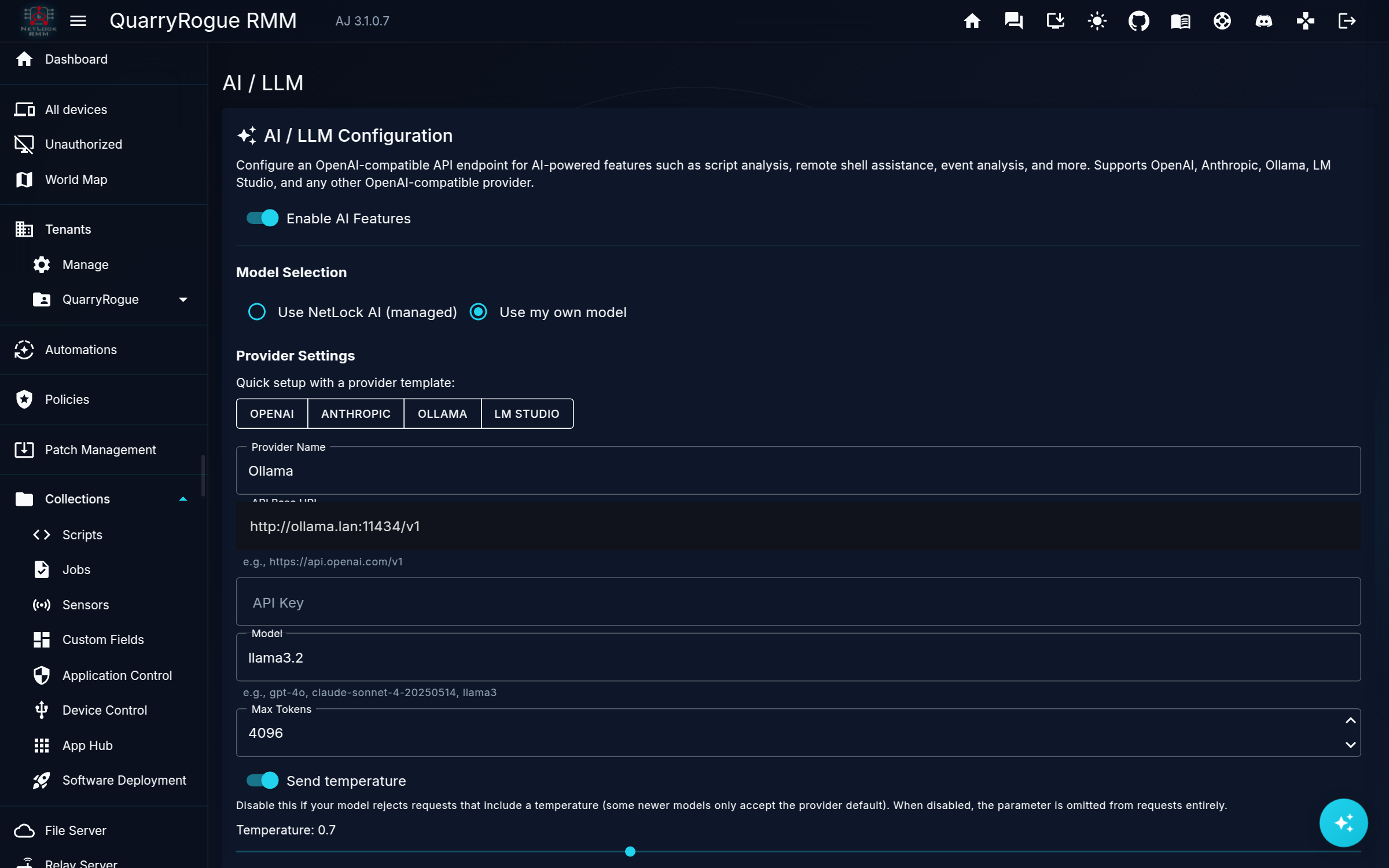Click the API Key input field
The width and height of the screenshot is (1389, 868).
point(798,602)
